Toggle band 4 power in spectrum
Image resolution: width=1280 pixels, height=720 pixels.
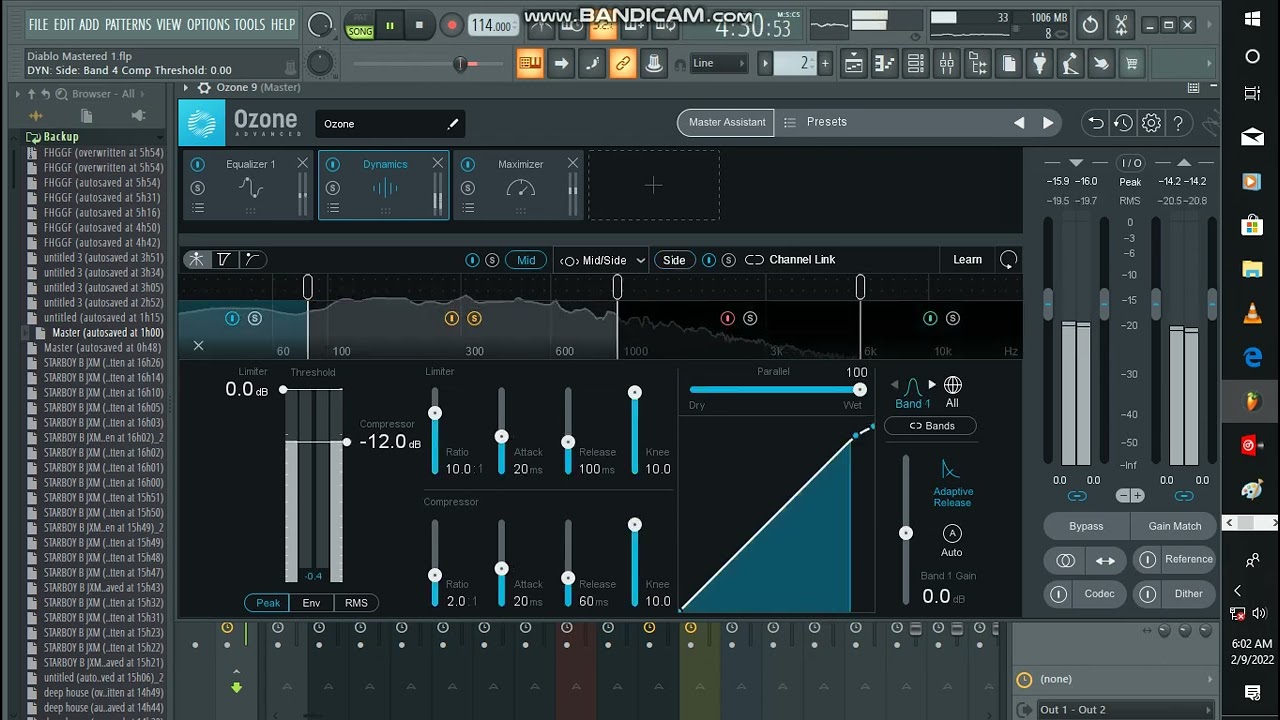tap(930, 318)
